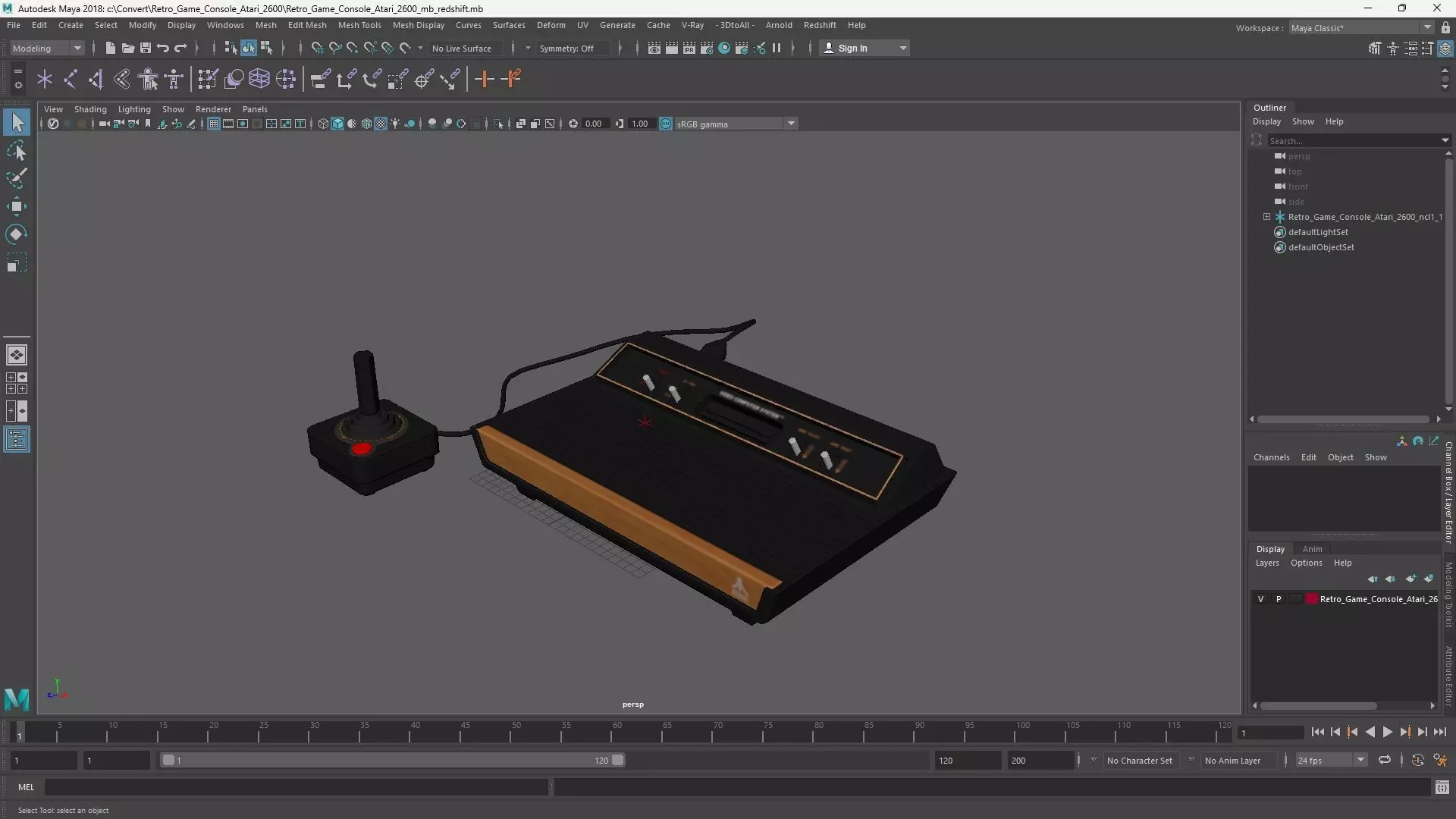The height and width of the screenshot is (819, 1456).
Task: Click the Pause rendering icon
Action: click(x=777, y=48)
